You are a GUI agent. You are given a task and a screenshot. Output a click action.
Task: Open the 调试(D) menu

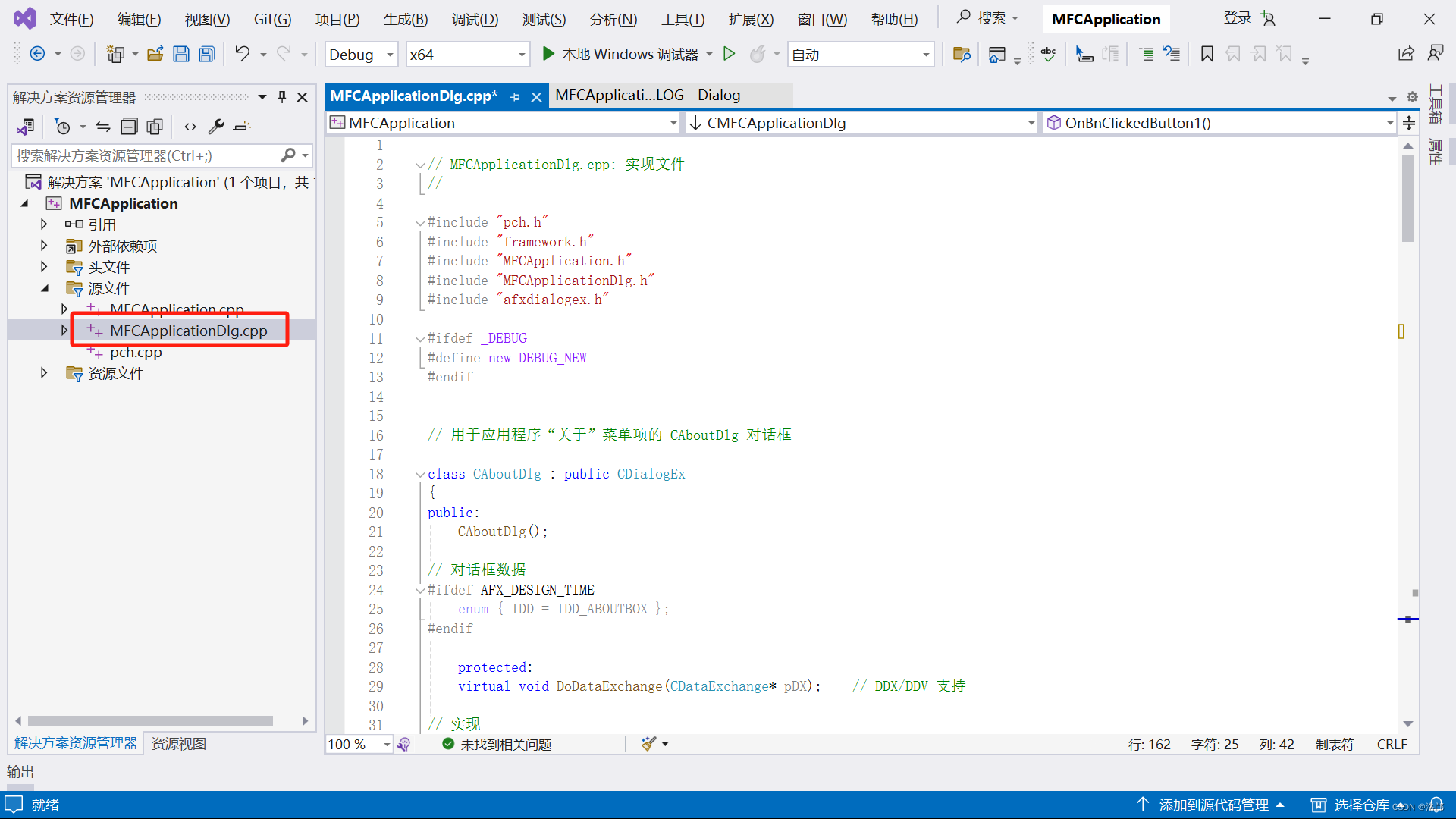point(475,19)
